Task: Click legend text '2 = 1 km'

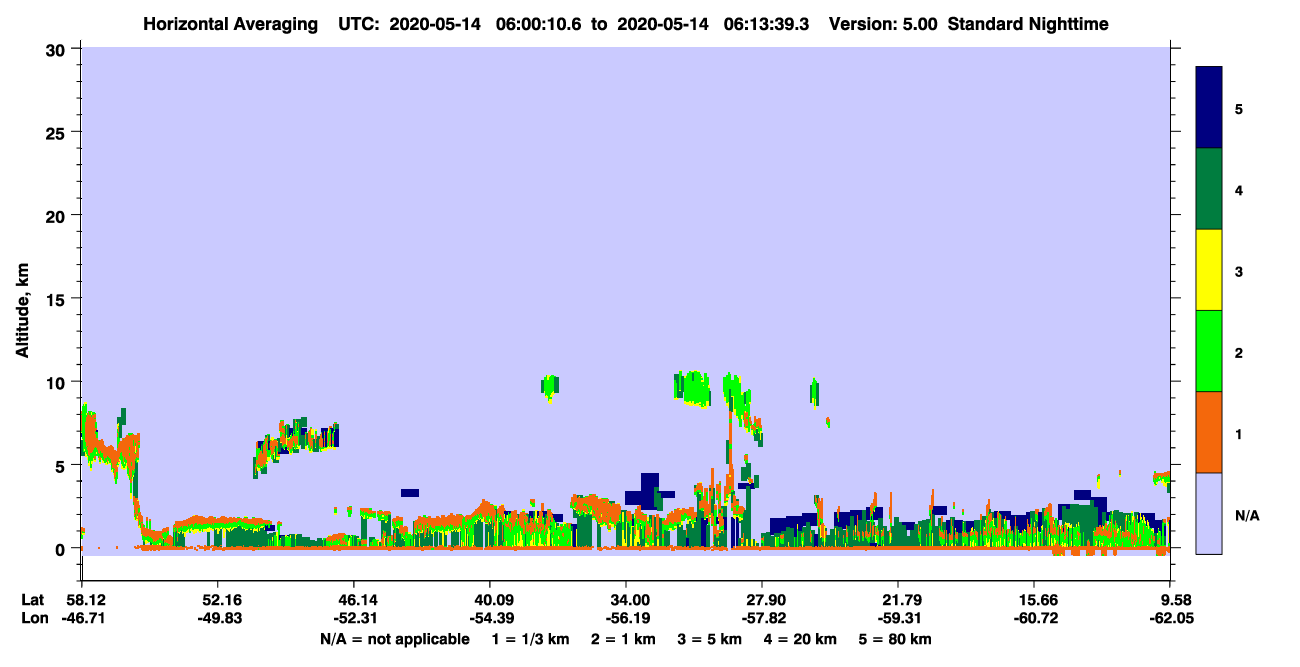Action: (623, 639)
